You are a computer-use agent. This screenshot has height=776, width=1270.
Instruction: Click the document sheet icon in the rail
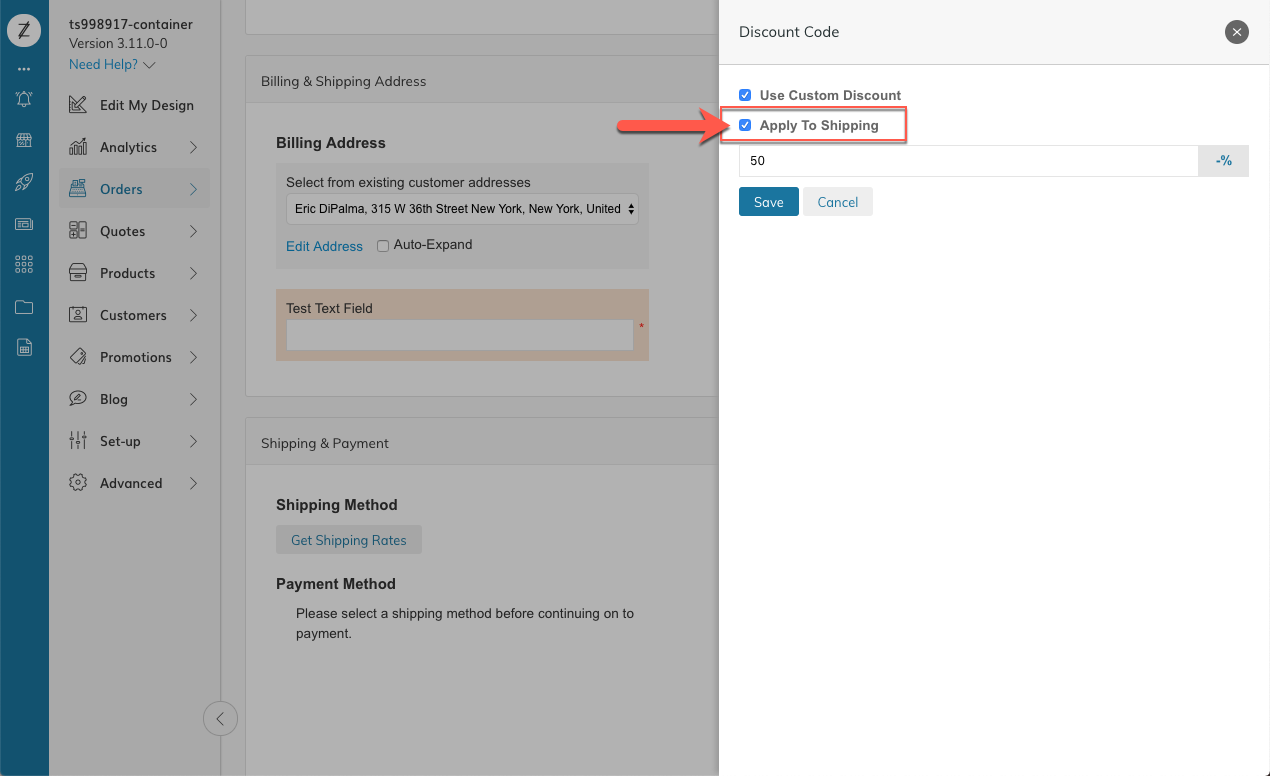click(x=24, y=348)
